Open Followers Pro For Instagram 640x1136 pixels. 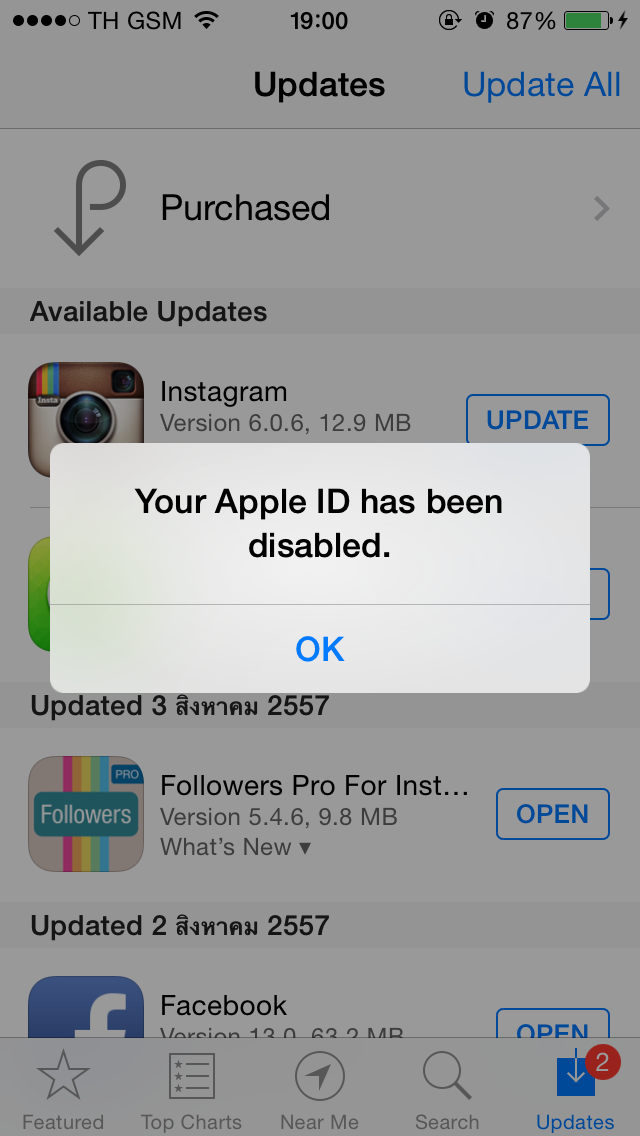(x=552, y=814)
